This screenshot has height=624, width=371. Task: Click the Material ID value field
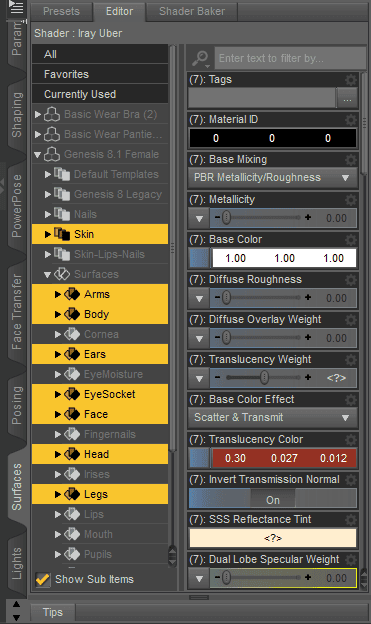point(273,138)
